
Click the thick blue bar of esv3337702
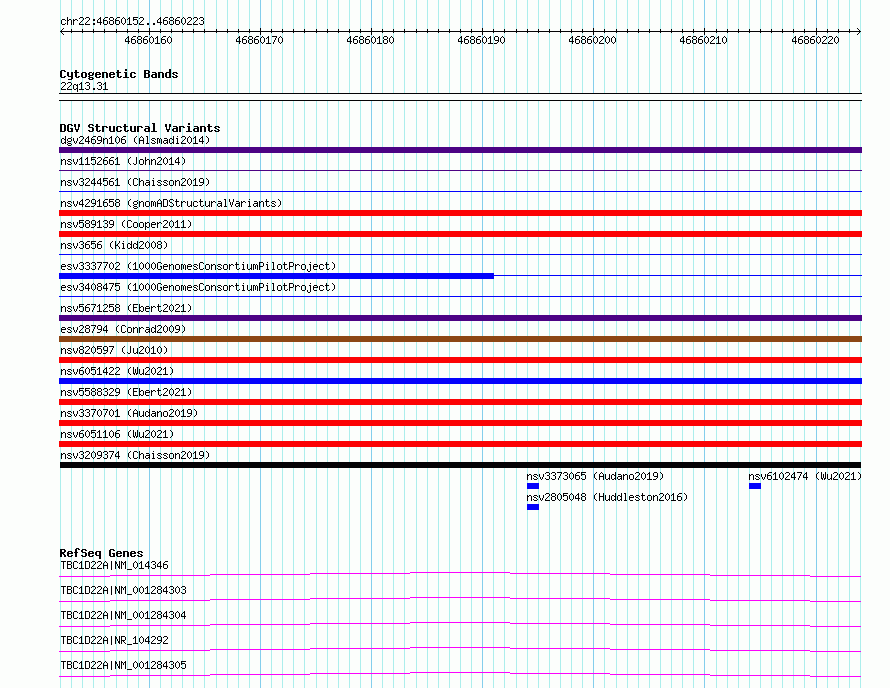(x=276, y=276)
